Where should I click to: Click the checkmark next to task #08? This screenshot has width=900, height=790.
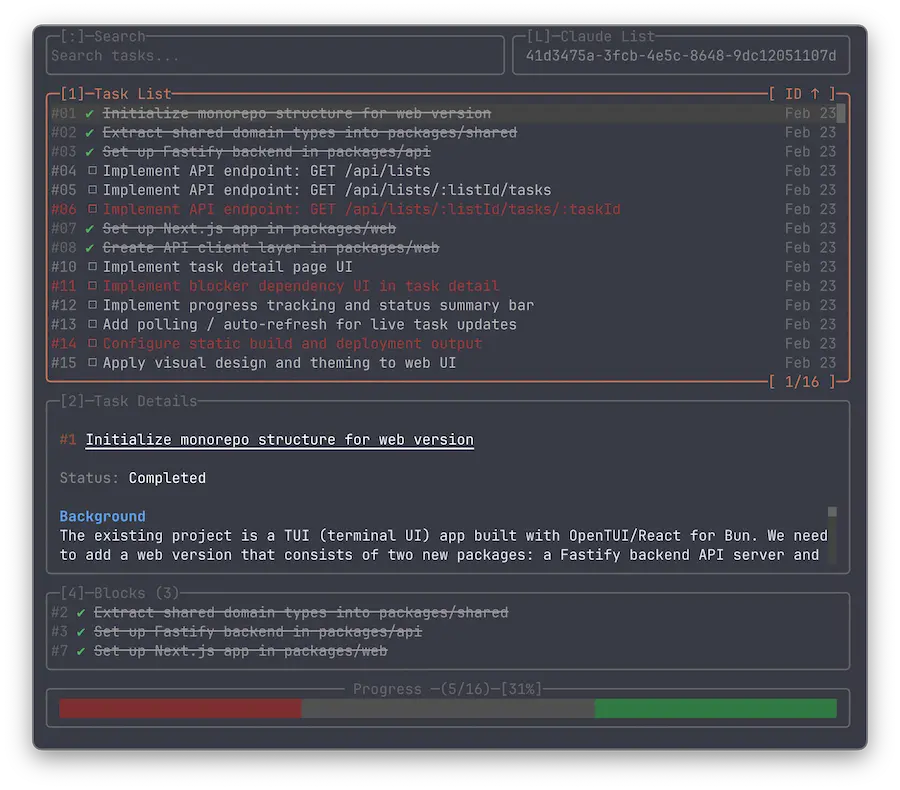pyautogui.click(x=90, y=248)
